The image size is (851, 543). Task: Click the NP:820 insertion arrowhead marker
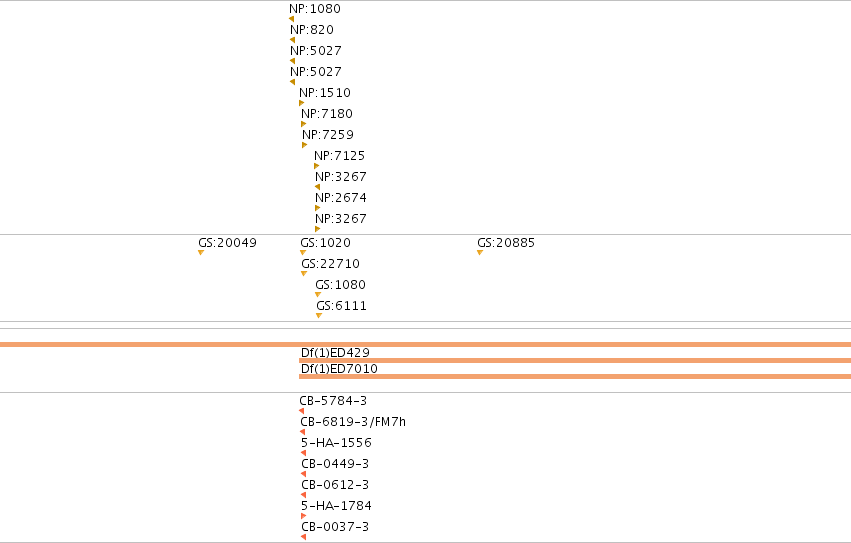point(293,40)
